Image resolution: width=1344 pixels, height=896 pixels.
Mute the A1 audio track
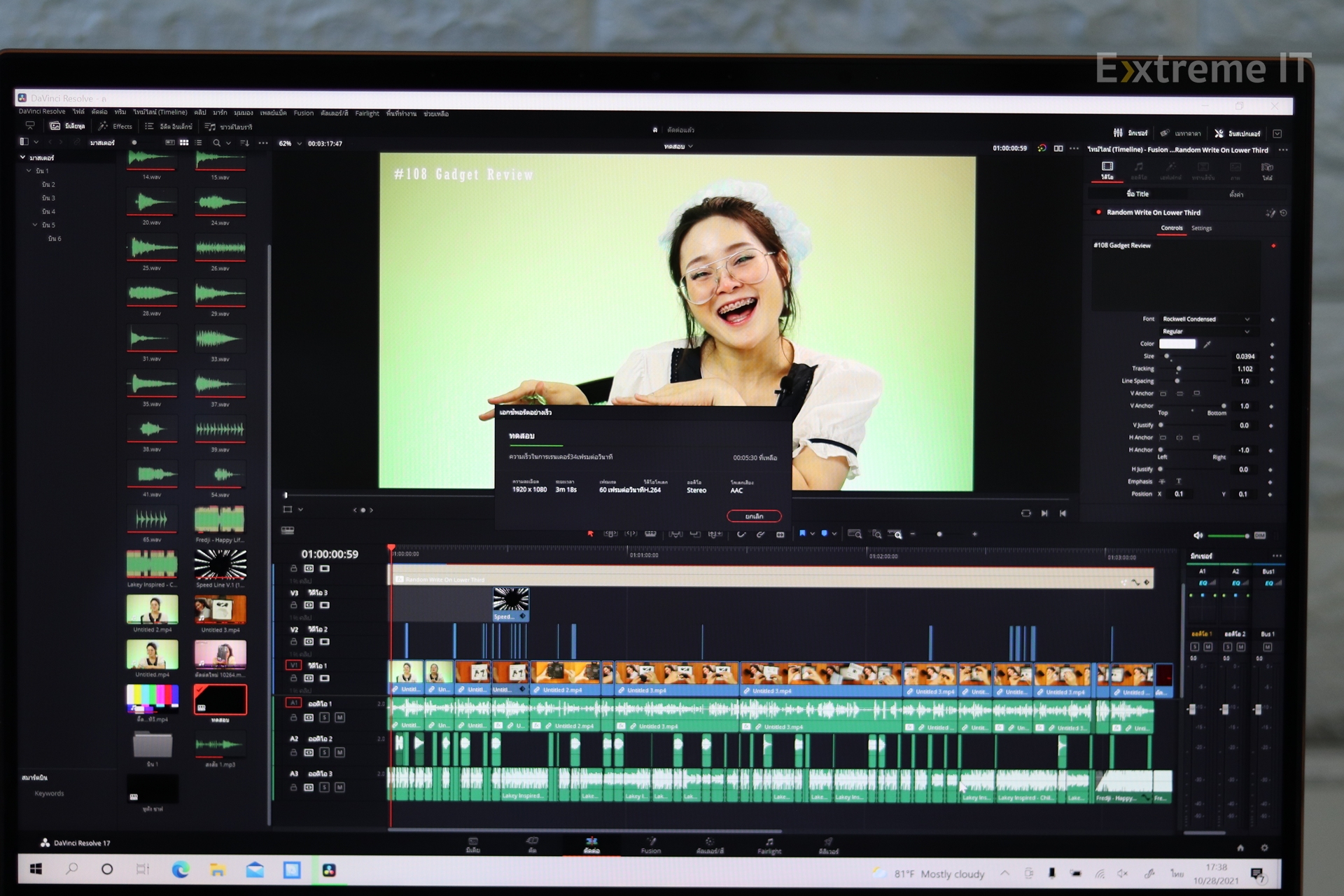pos(339,717)
